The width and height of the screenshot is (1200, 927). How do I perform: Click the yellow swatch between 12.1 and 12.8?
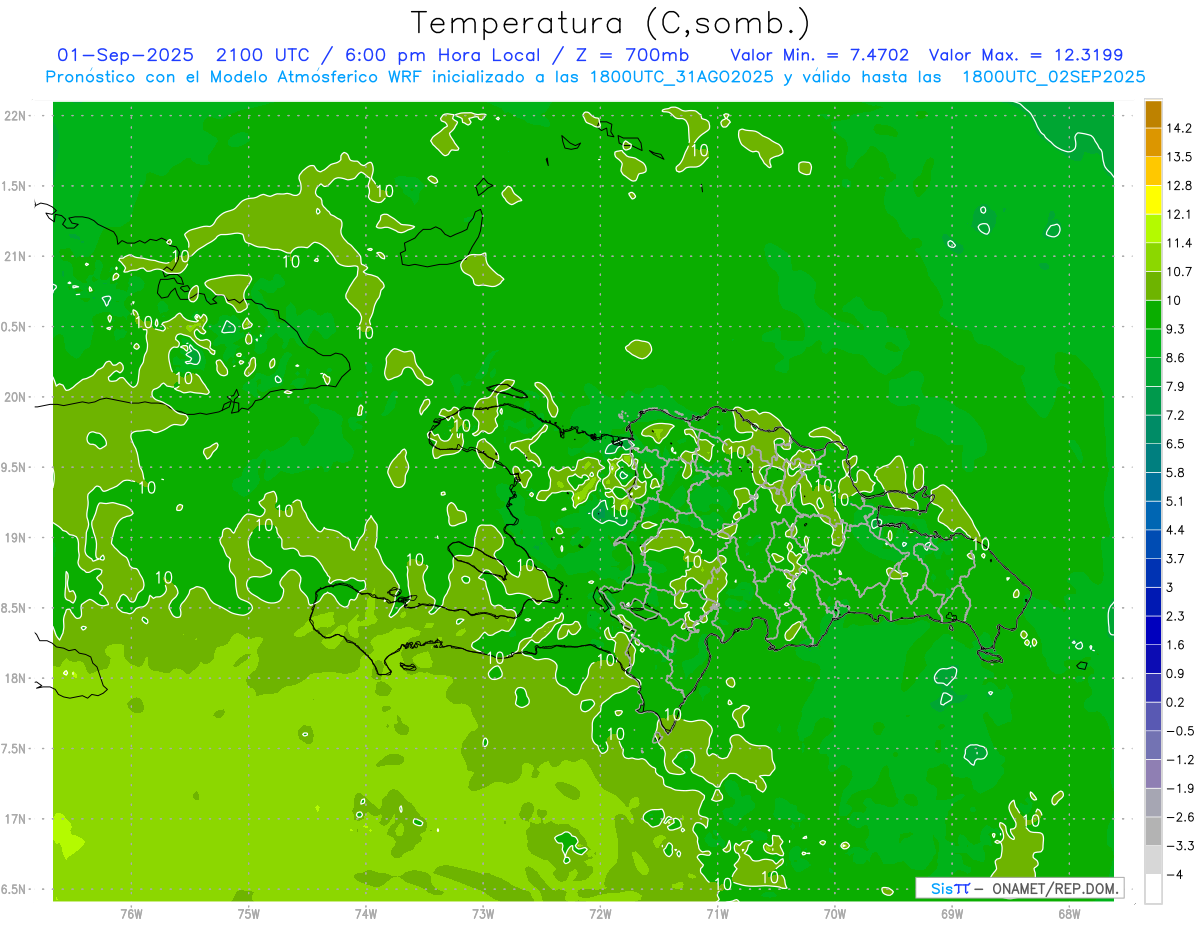point(1153,200)
